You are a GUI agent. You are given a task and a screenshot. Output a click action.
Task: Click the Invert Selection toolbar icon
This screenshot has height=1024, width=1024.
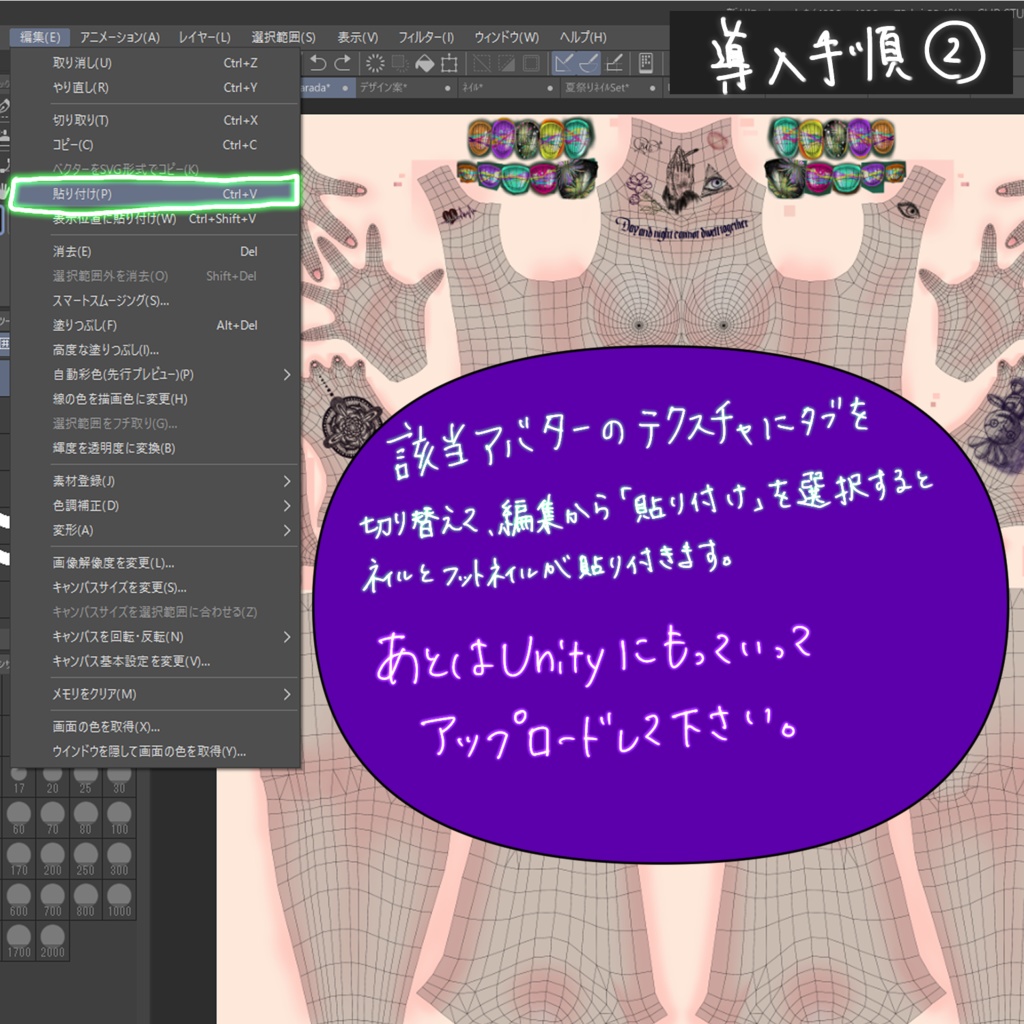tap(505, 62)
